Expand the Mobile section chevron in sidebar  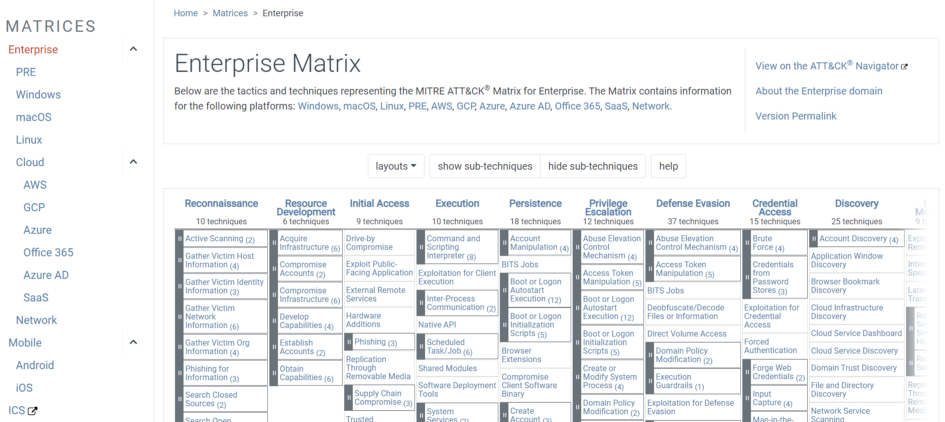coord(133,342)
